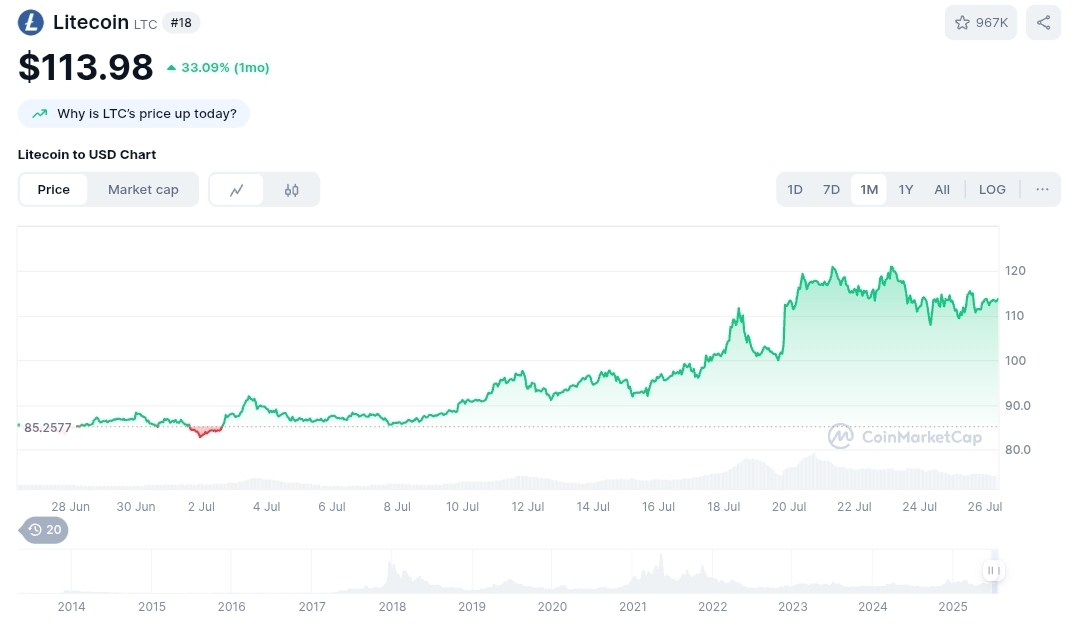1074x630 pixels.
Task: Click the Litecoin logo icon
Action: [31, 22]
